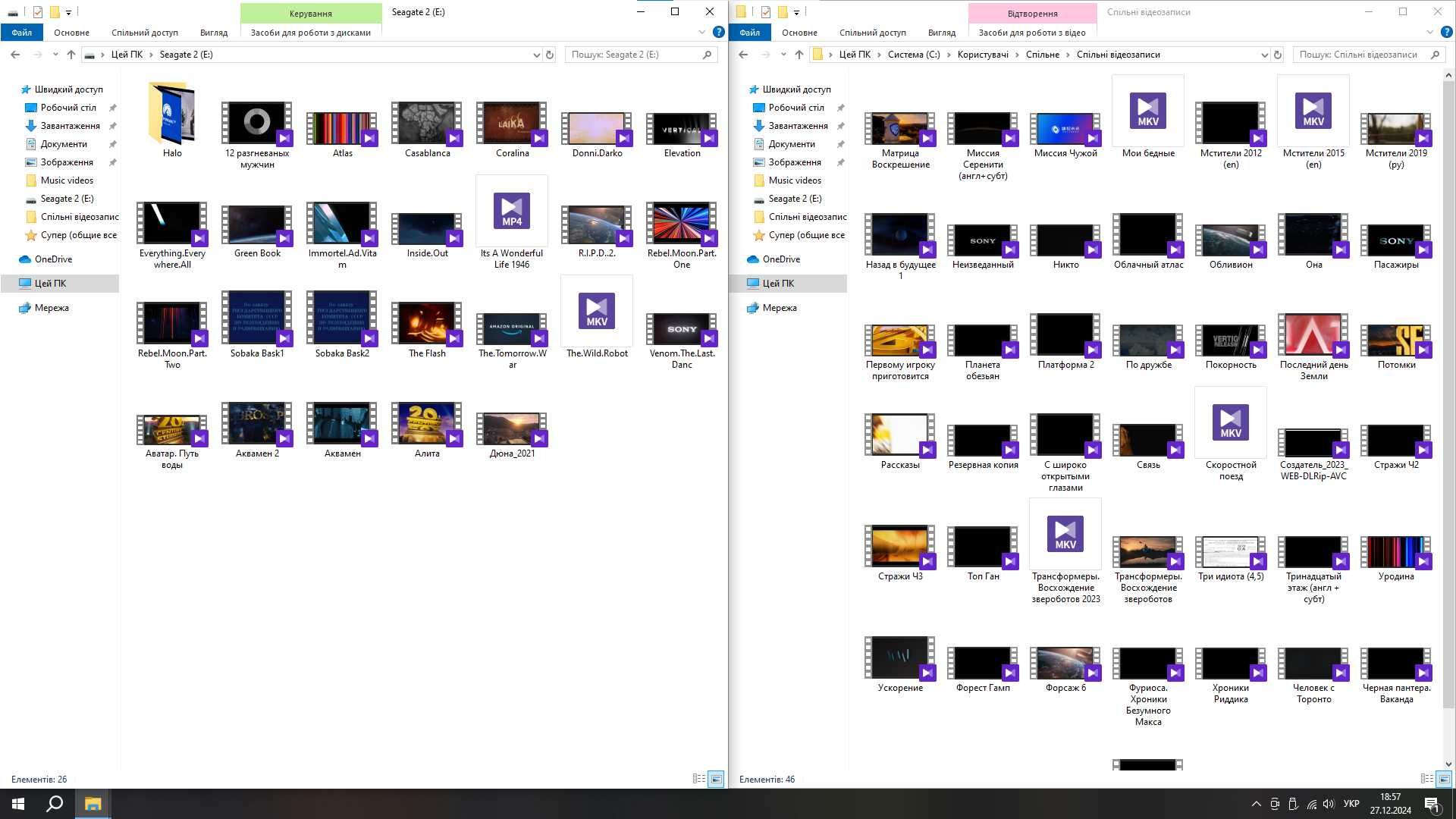Open Засоби для роботи з дисками tab

(x=311, y=33)
